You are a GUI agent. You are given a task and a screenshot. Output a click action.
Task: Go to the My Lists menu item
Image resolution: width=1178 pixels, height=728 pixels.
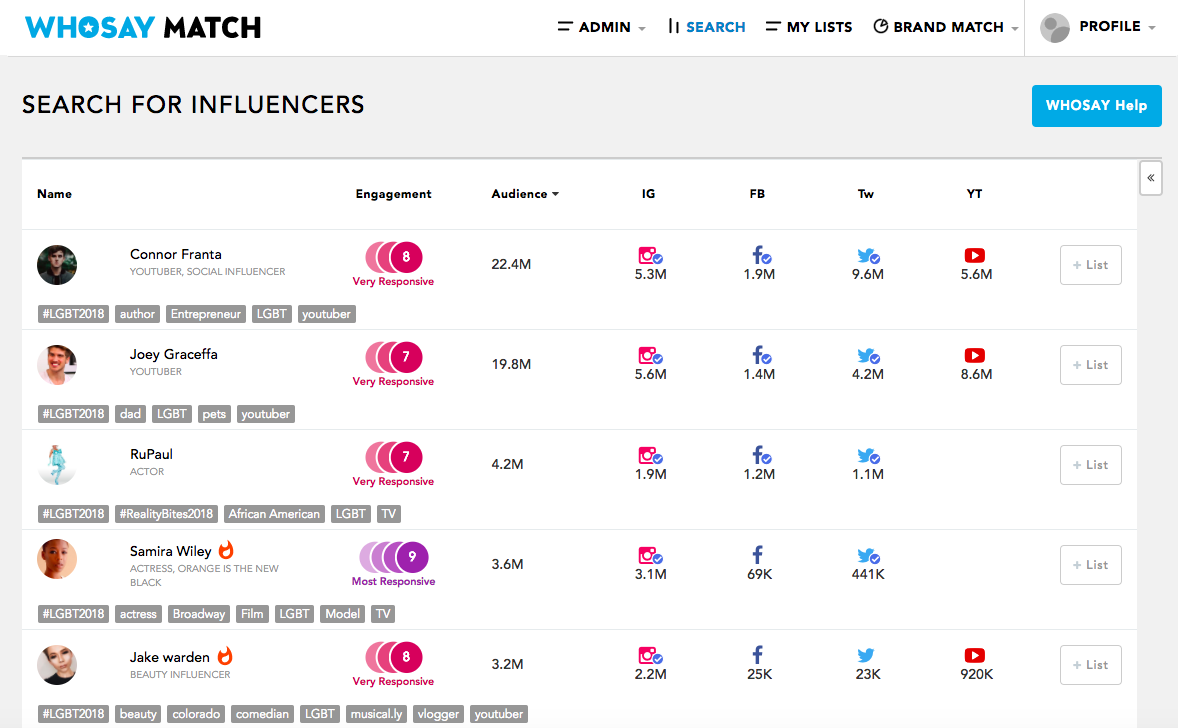809,27
